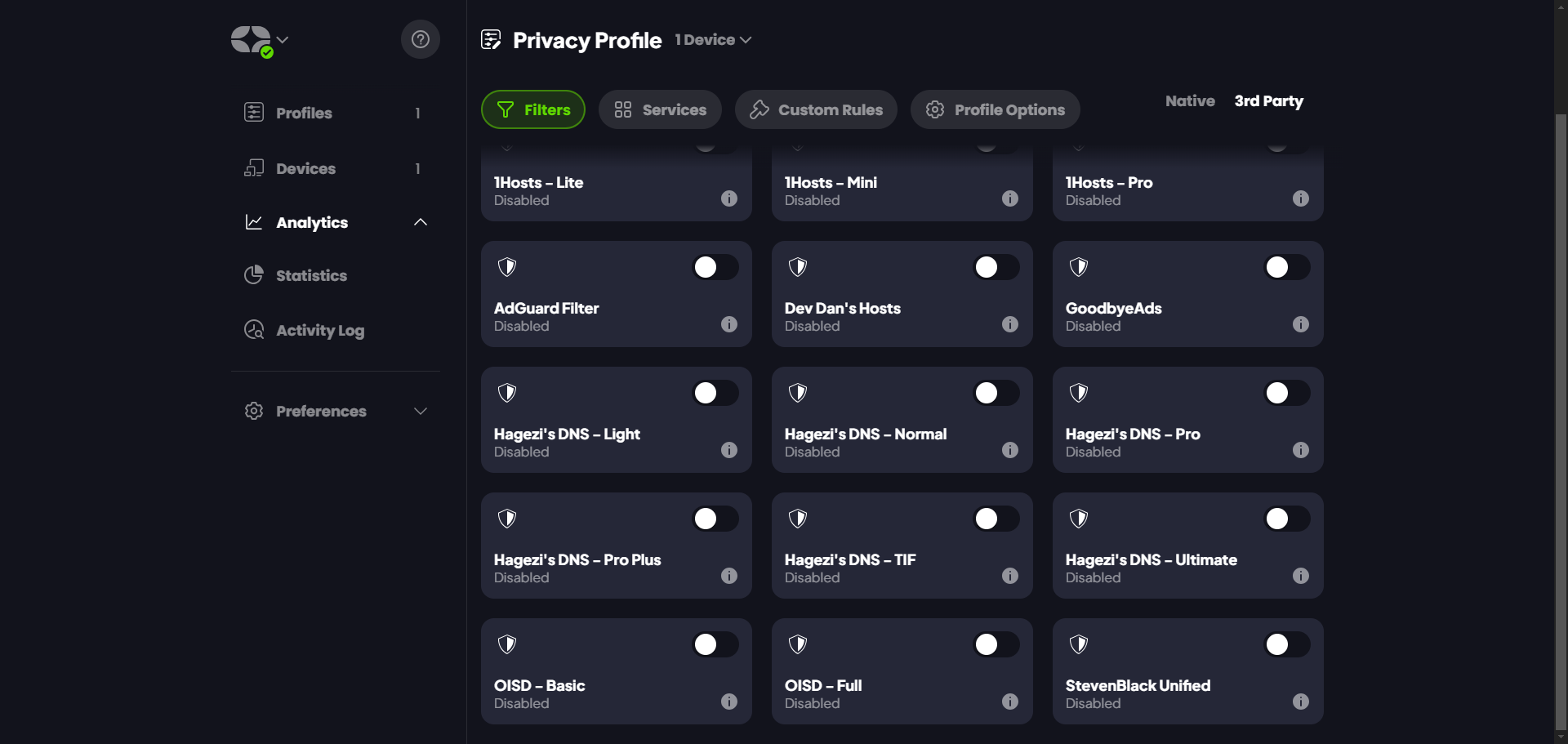View info for Hagezi's DNS – TIF
The height and width of the screenshot is (744, 1568).
[x=1010, y=576]
